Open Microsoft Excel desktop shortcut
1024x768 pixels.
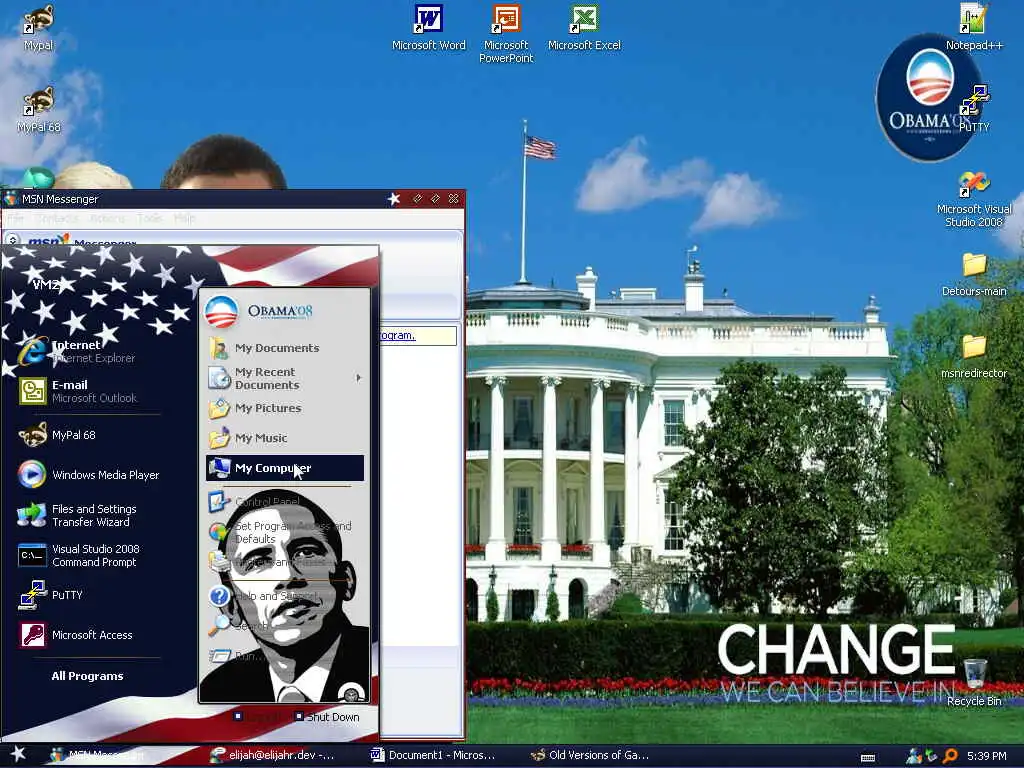coord(584,27)
